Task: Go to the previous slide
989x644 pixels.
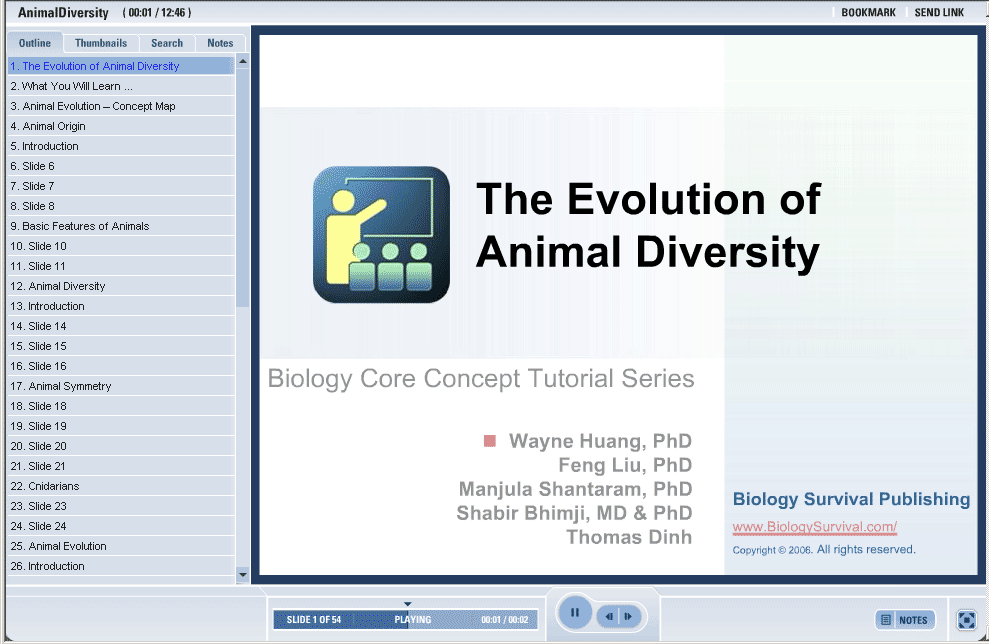Action: (609, 617)
